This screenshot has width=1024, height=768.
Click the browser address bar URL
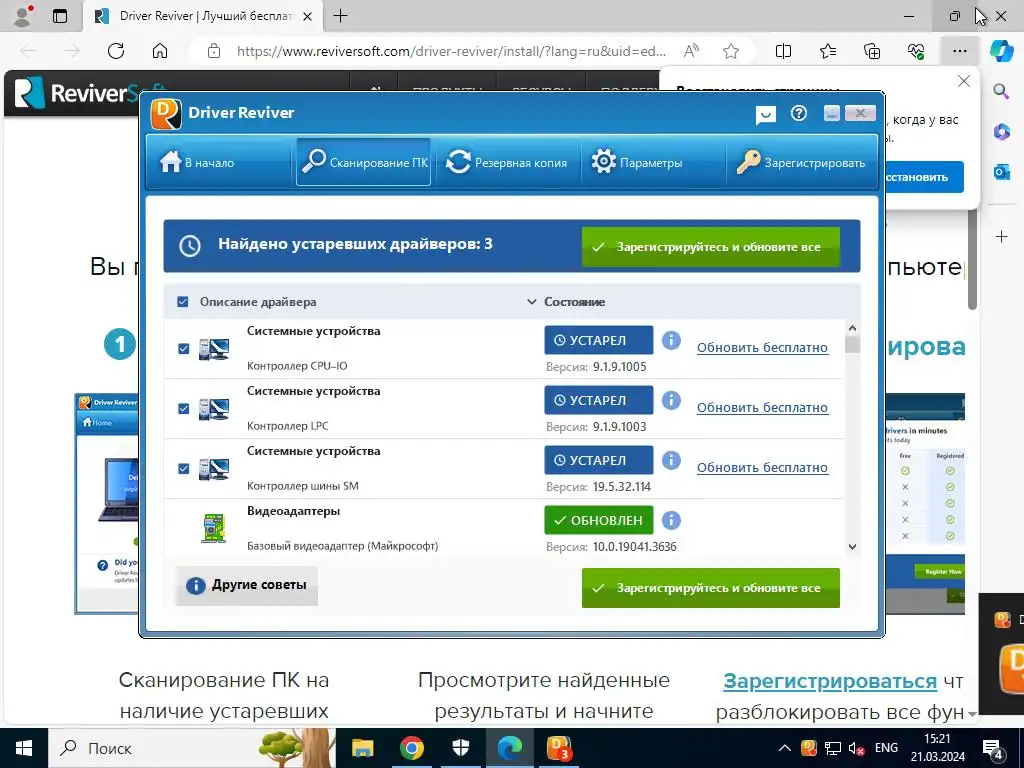[451, 51]
